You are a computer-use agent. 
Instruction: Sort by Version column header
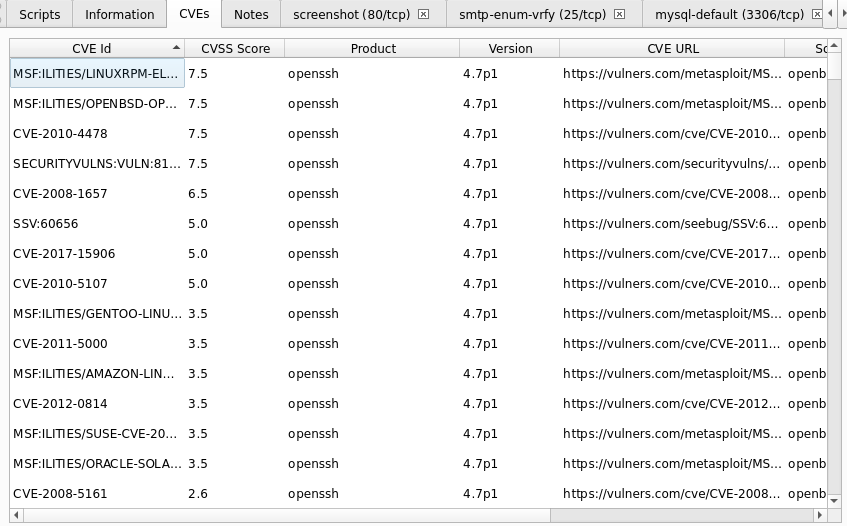coord(510,49)
